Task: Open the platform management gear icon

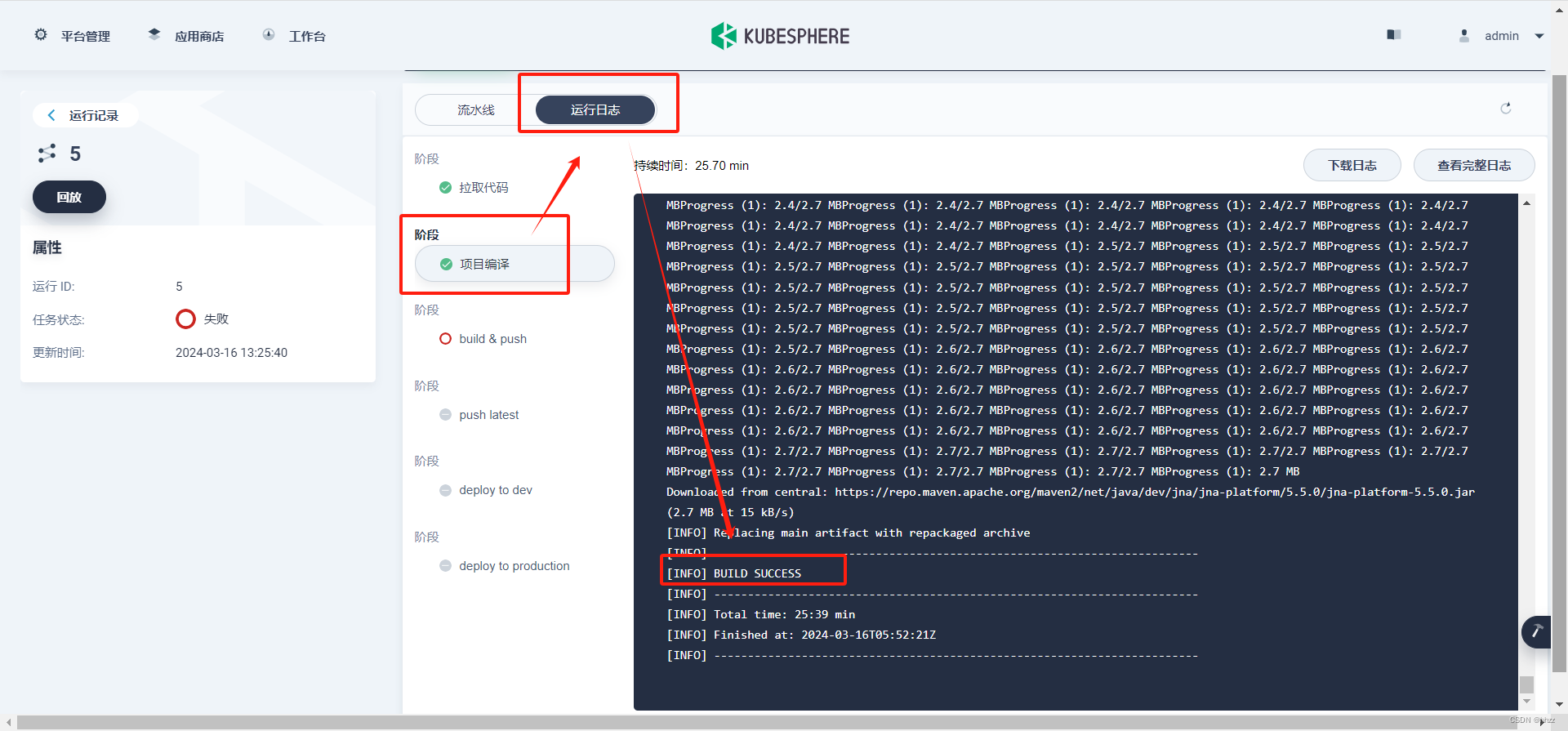Action: pyautogui.click(x=41, y=35)
